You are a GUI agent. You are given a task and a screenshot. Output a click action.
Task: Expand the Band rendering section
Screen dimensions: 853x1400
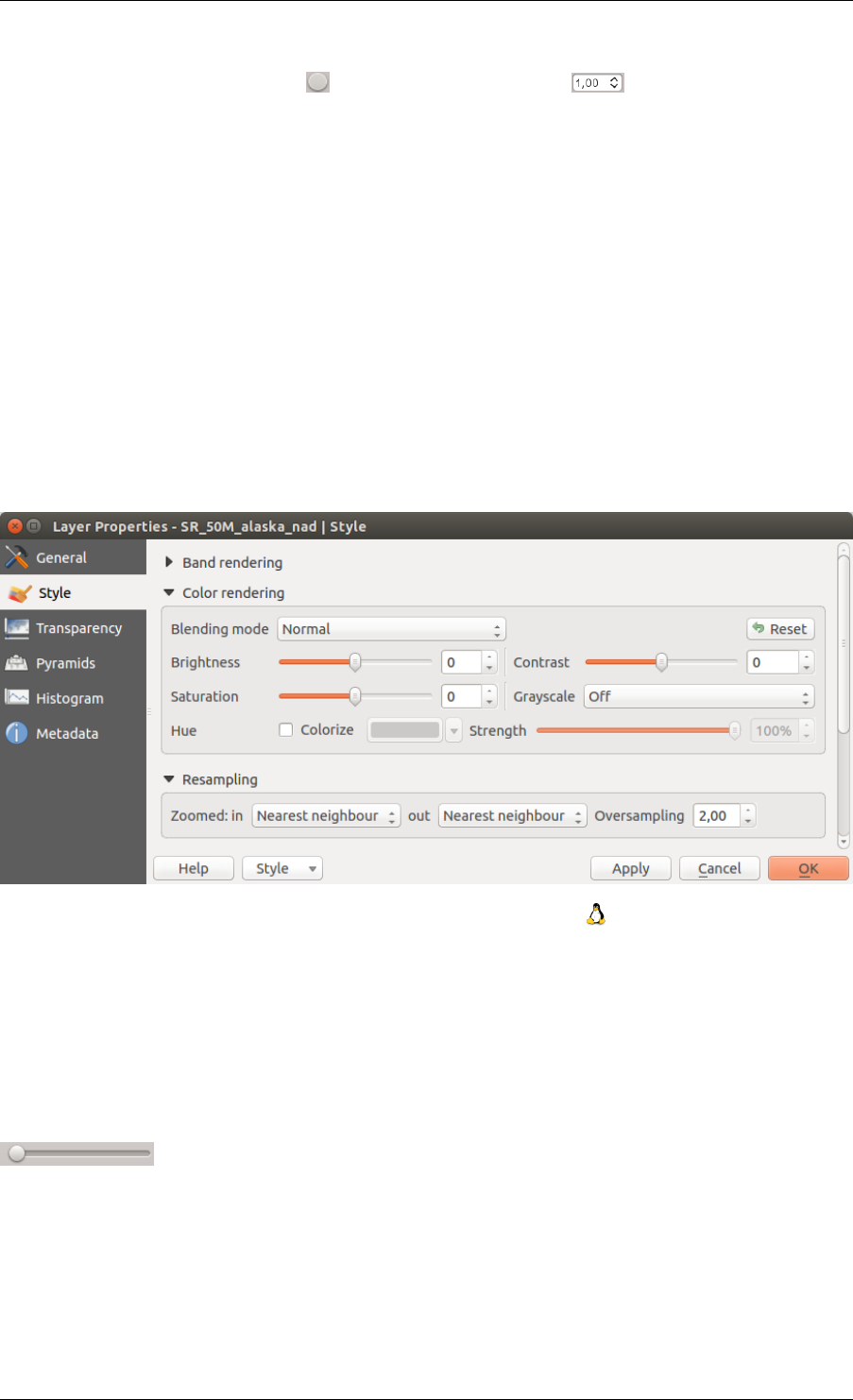[169, 562]
